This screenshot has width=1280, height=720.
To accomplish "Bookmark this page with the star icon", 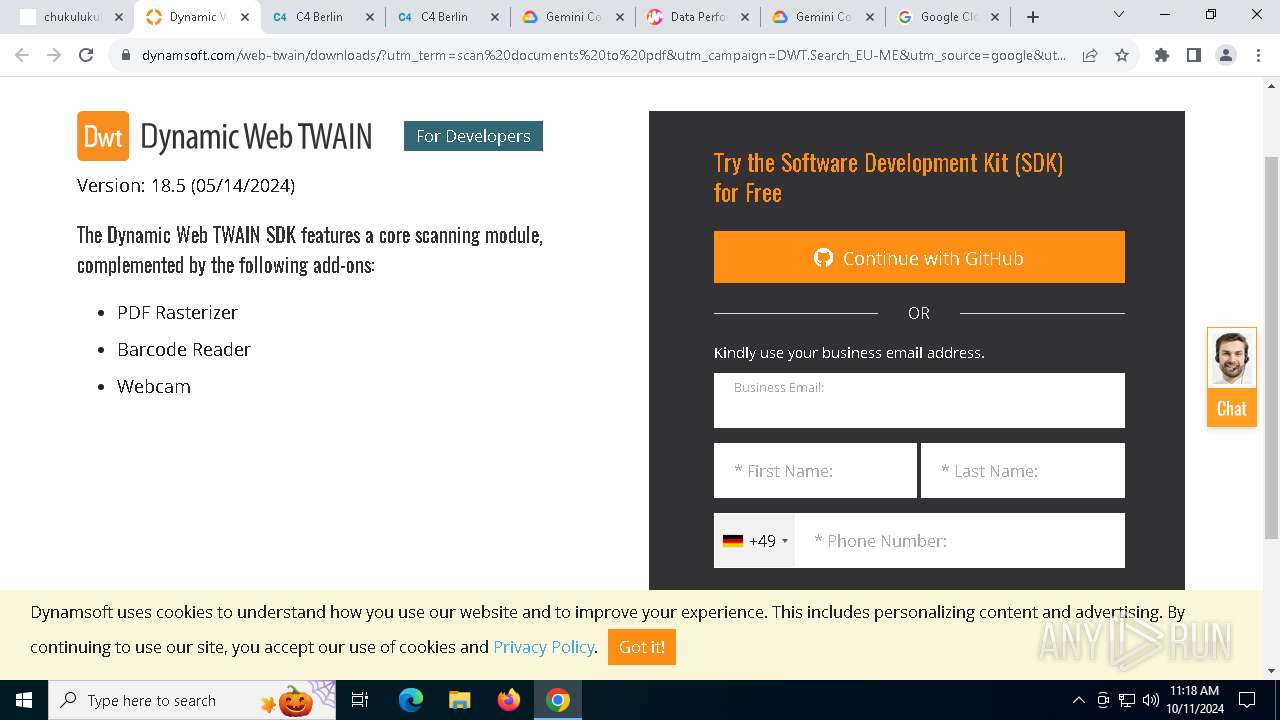I will click(1122, 55).
